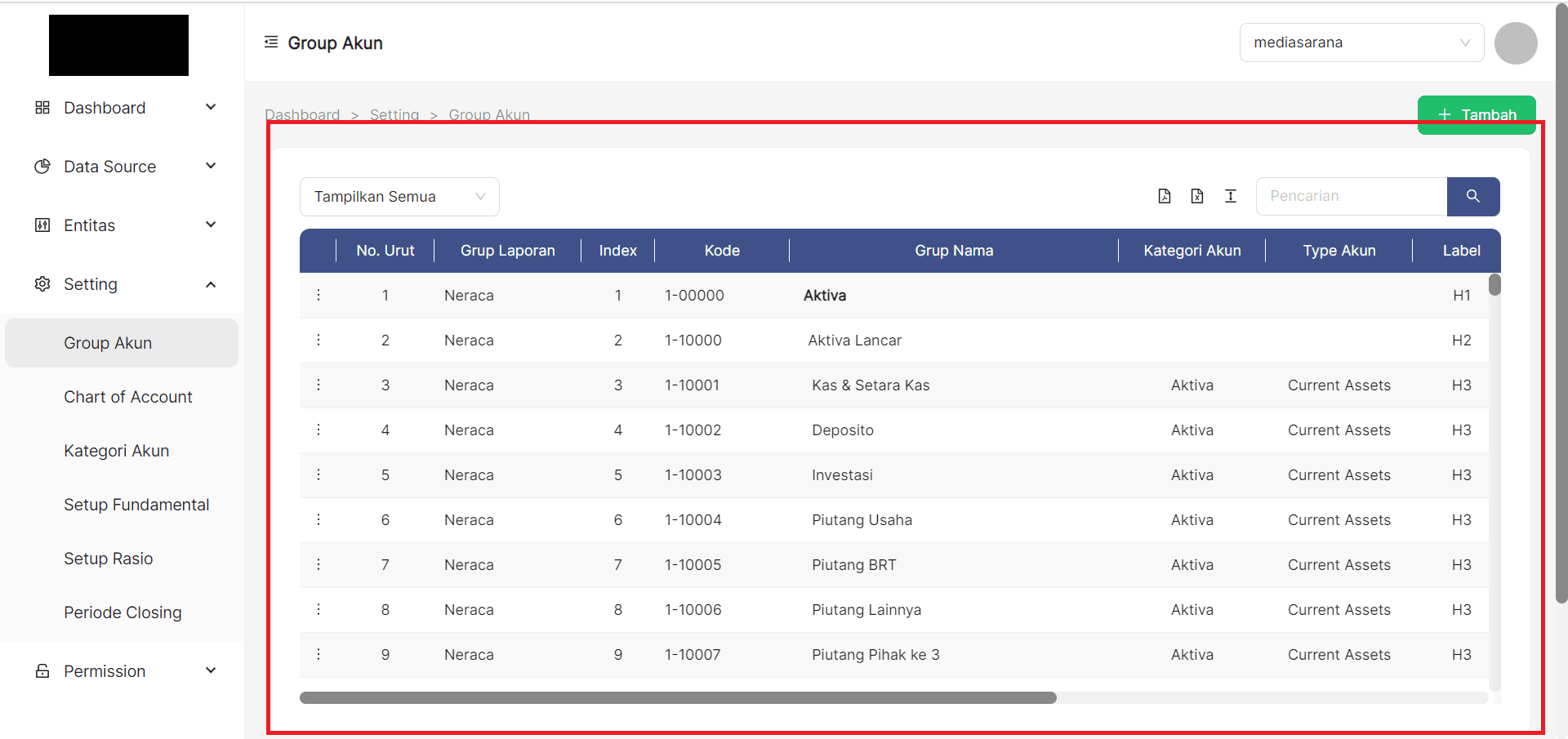
Task: Open row actions for Aktiva Lancar
Action: coord(318,340)
